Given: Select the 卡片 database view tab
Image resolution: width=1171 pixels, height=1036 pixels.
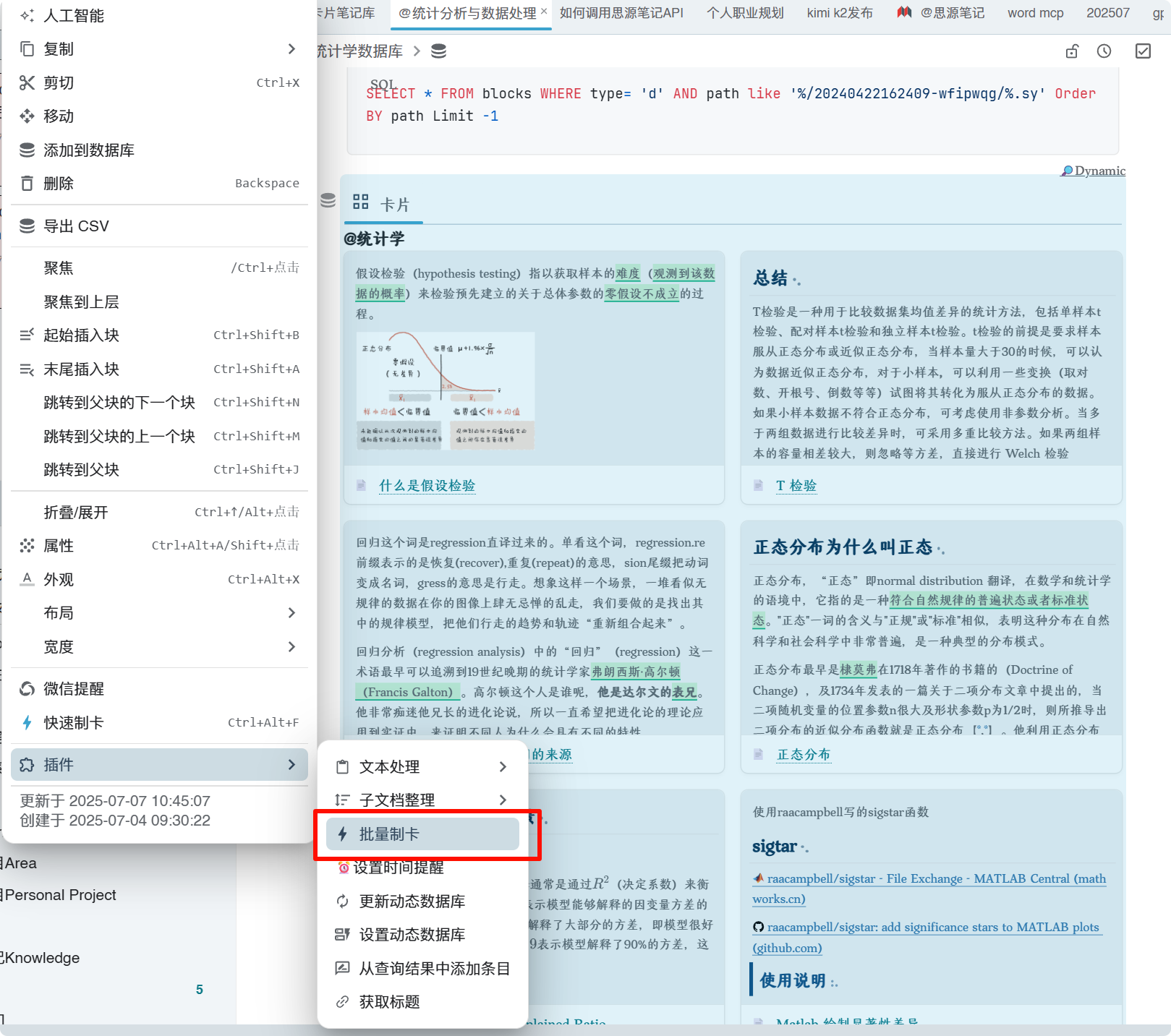Looking at the screenshot, I should point(383,204).
